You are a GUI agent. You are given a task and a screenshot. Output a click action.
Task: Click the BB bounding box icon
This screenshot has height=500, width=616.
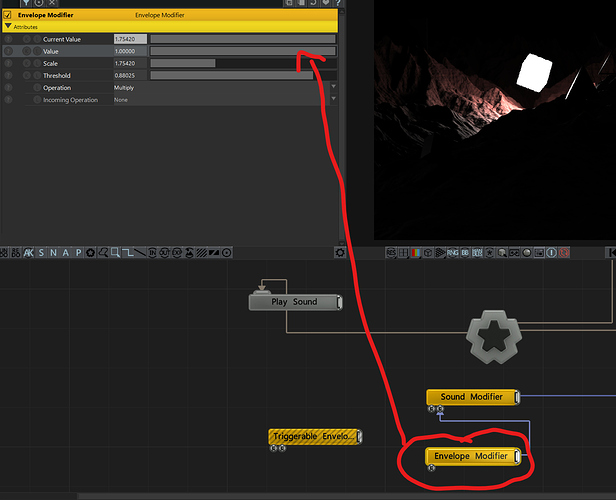tap(465, 253)
